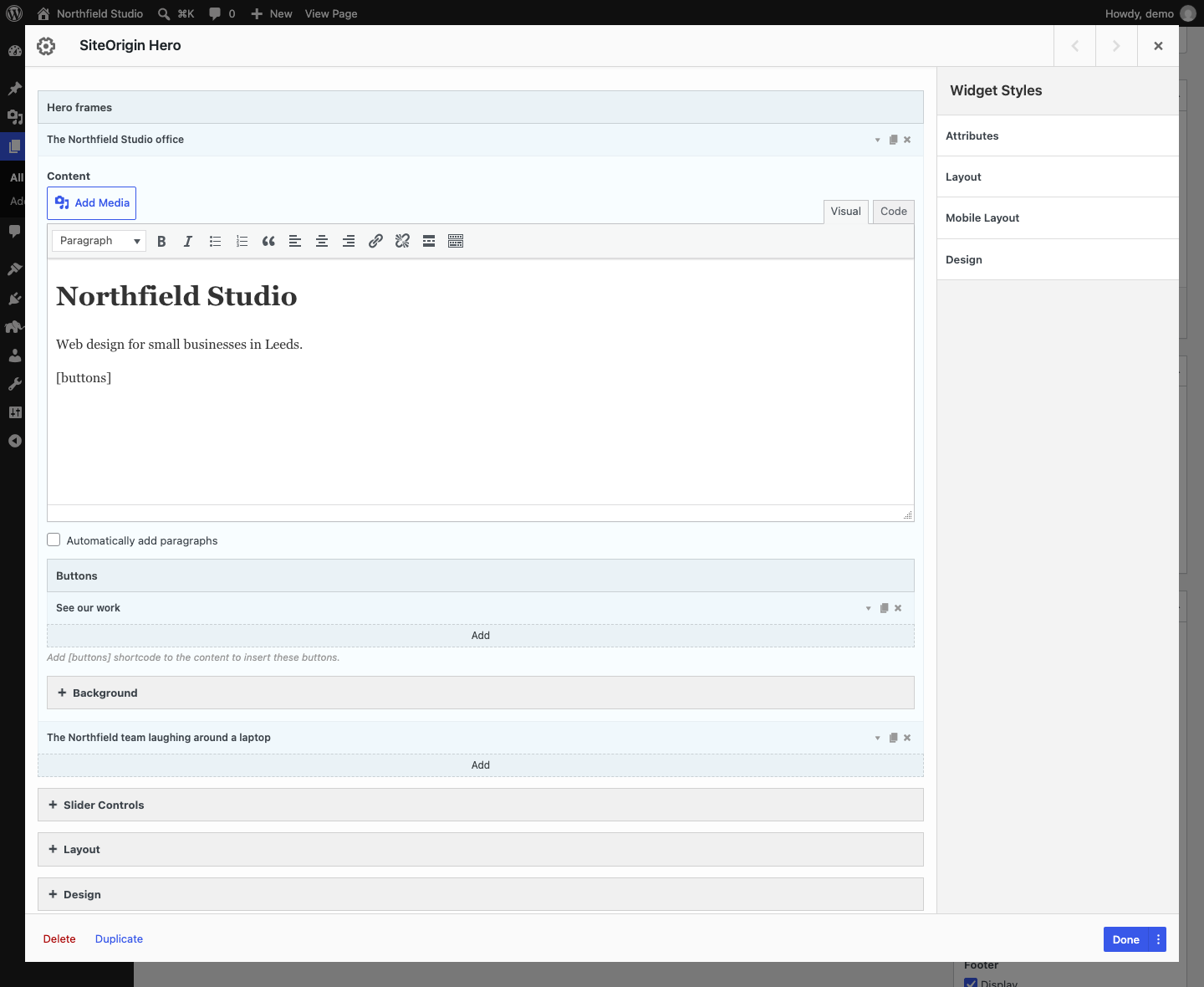Open the Paragraph format dropdown
This screenshot has height=987, width=1204.
[99, 241]
